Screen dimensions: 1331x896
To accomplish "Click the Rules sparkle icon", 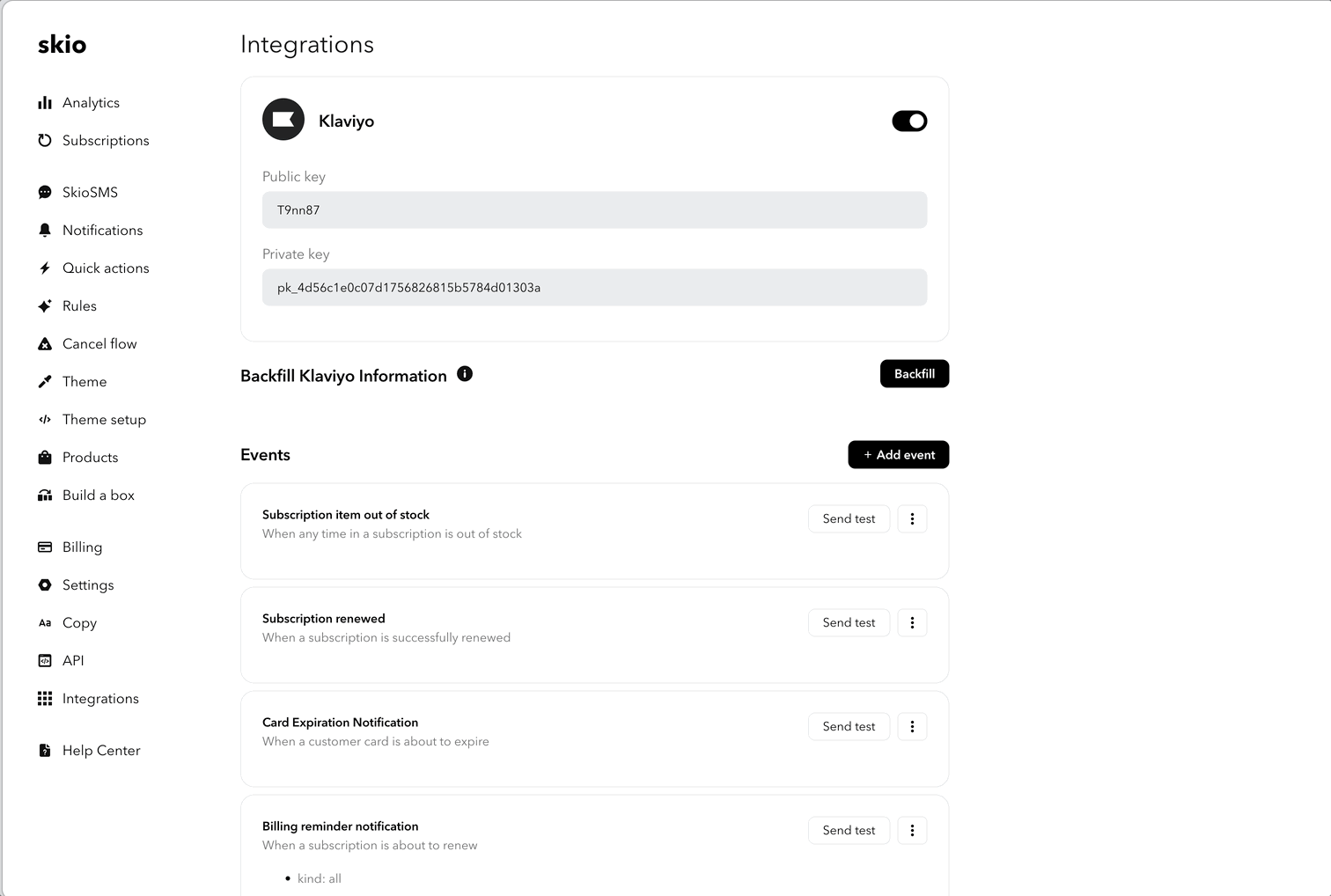I will [45, 305].
